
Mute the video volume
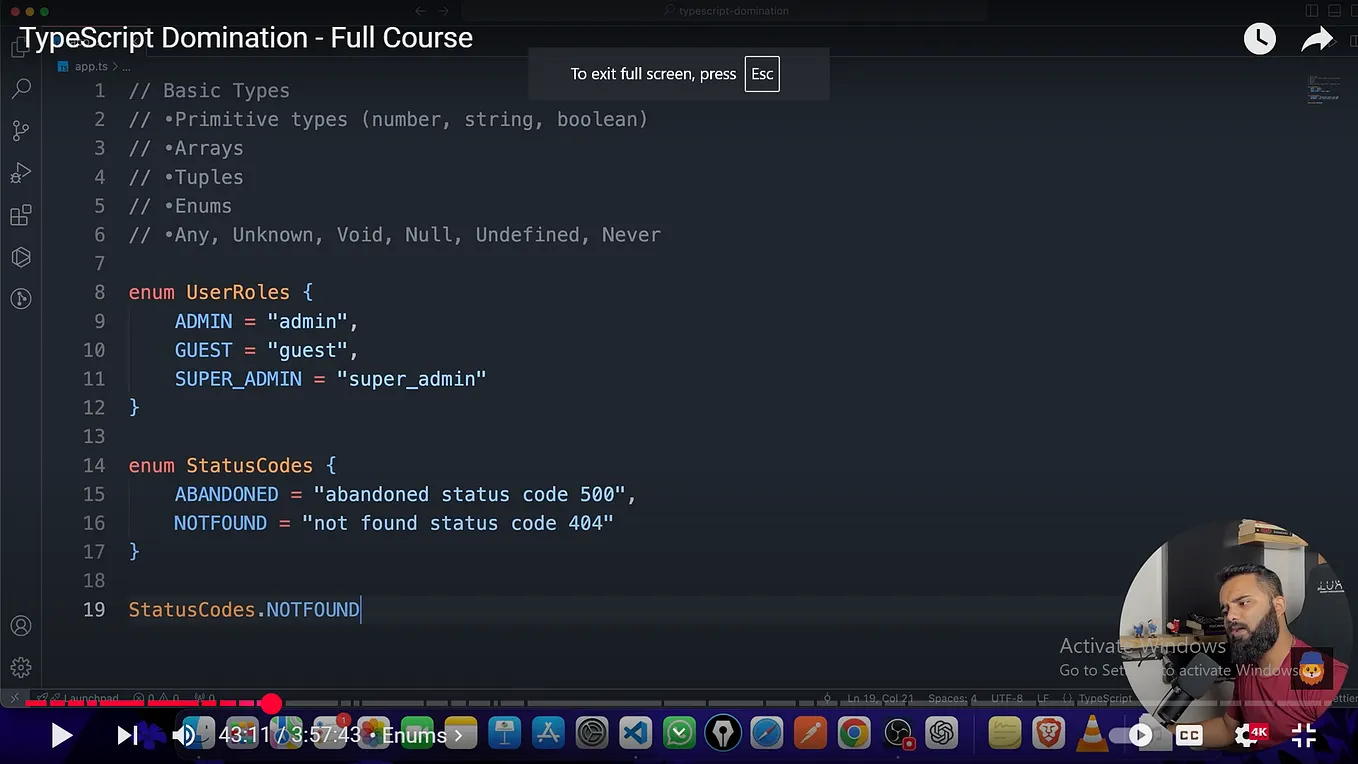(x=183, y=736)
